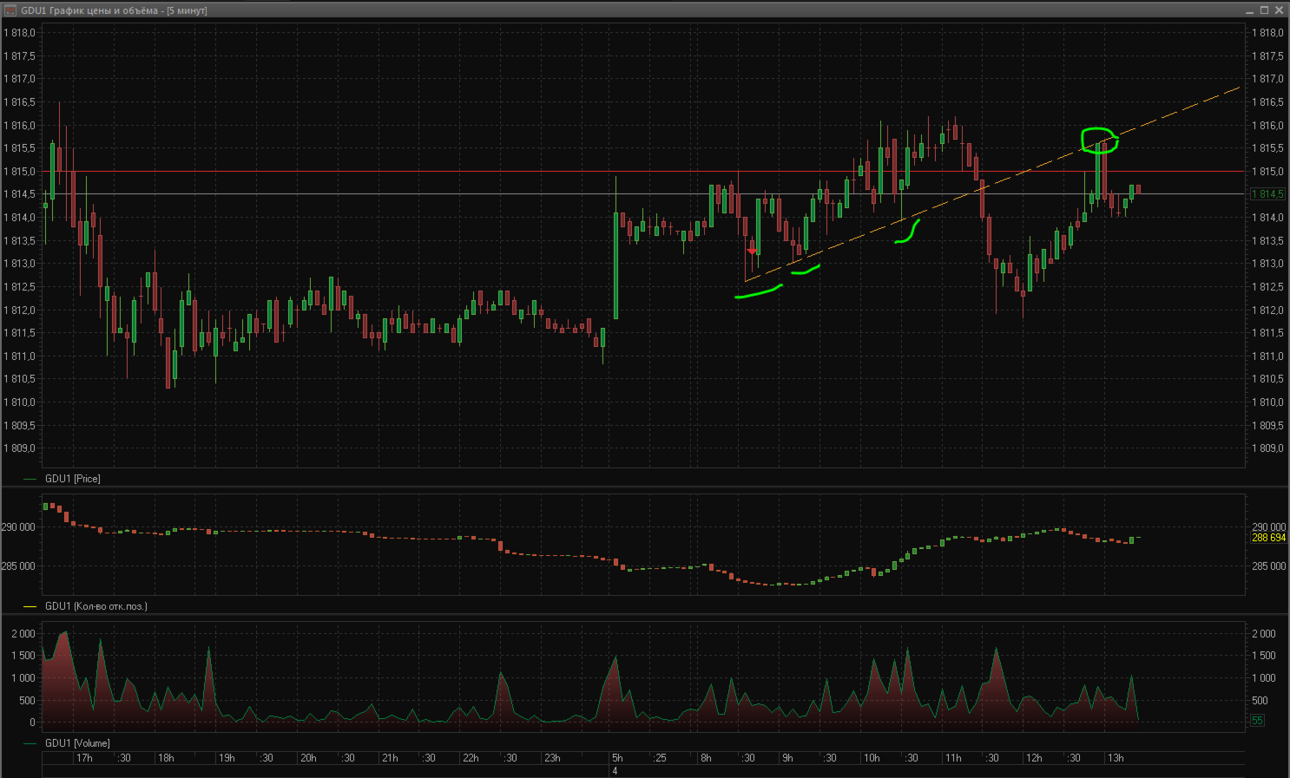This screenshot has width=1290, height=778.
Task: Click the 17h label on the time axis
Action: tap(85, 758)
